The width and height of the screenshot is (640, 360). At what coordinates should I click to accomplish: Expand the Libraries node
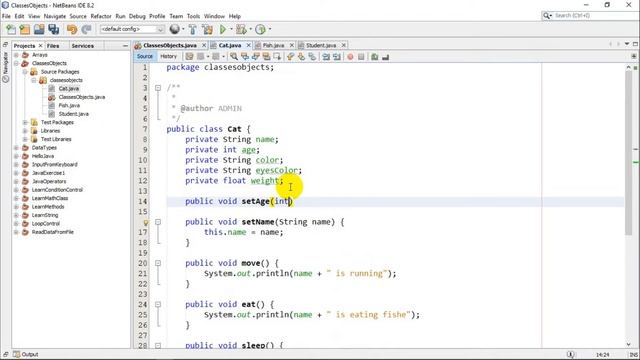[x=25, y=131]
